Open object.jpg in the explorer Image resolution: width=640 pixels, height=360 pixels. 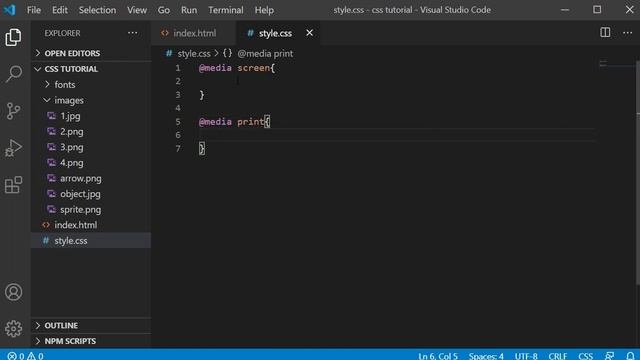[91, 194]
